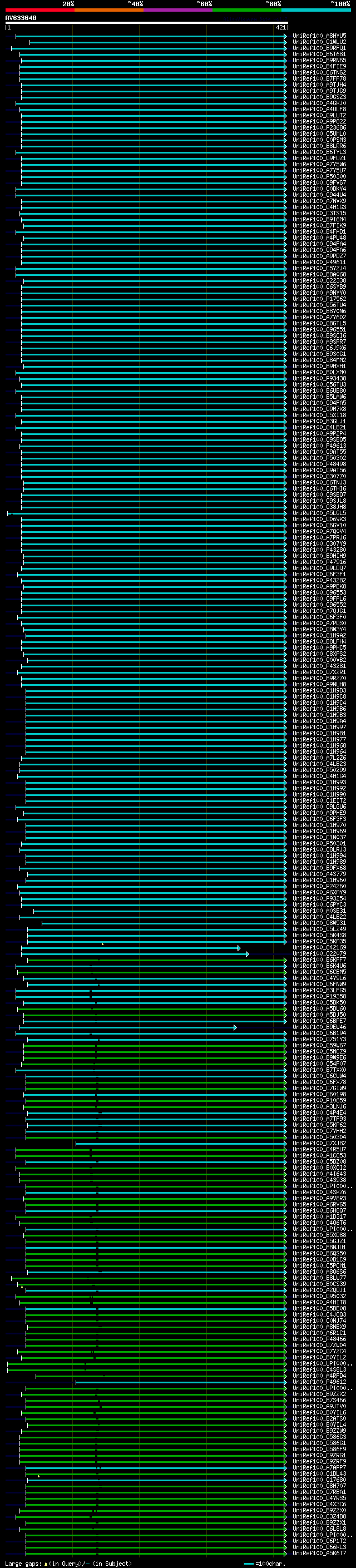Click the hit label UniRef100_Q5KP62
This screenshot has width=356, height=1568.
pyautogui.click(x=319, y=1125)
